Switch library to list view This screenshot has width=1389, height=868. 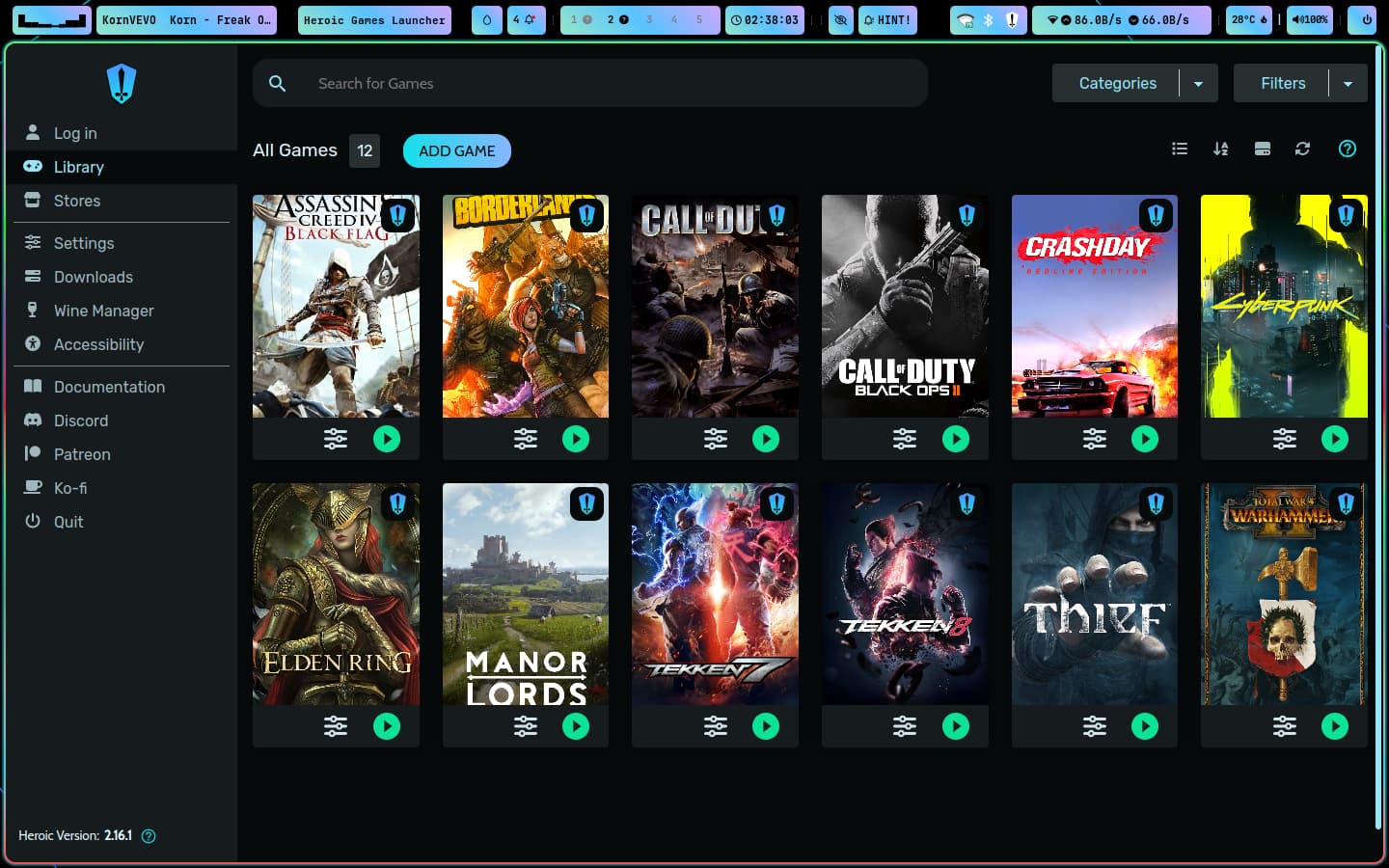point(1180,149)
